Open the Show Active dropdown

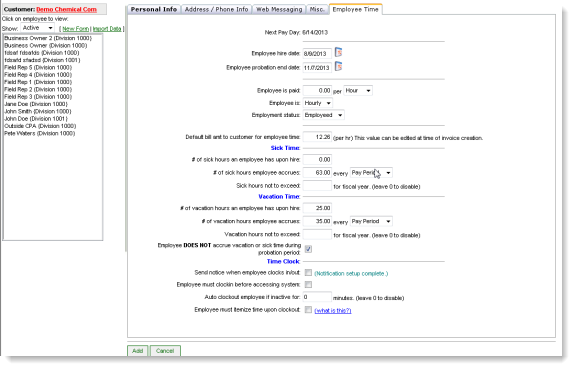click(x=38, y=28)
